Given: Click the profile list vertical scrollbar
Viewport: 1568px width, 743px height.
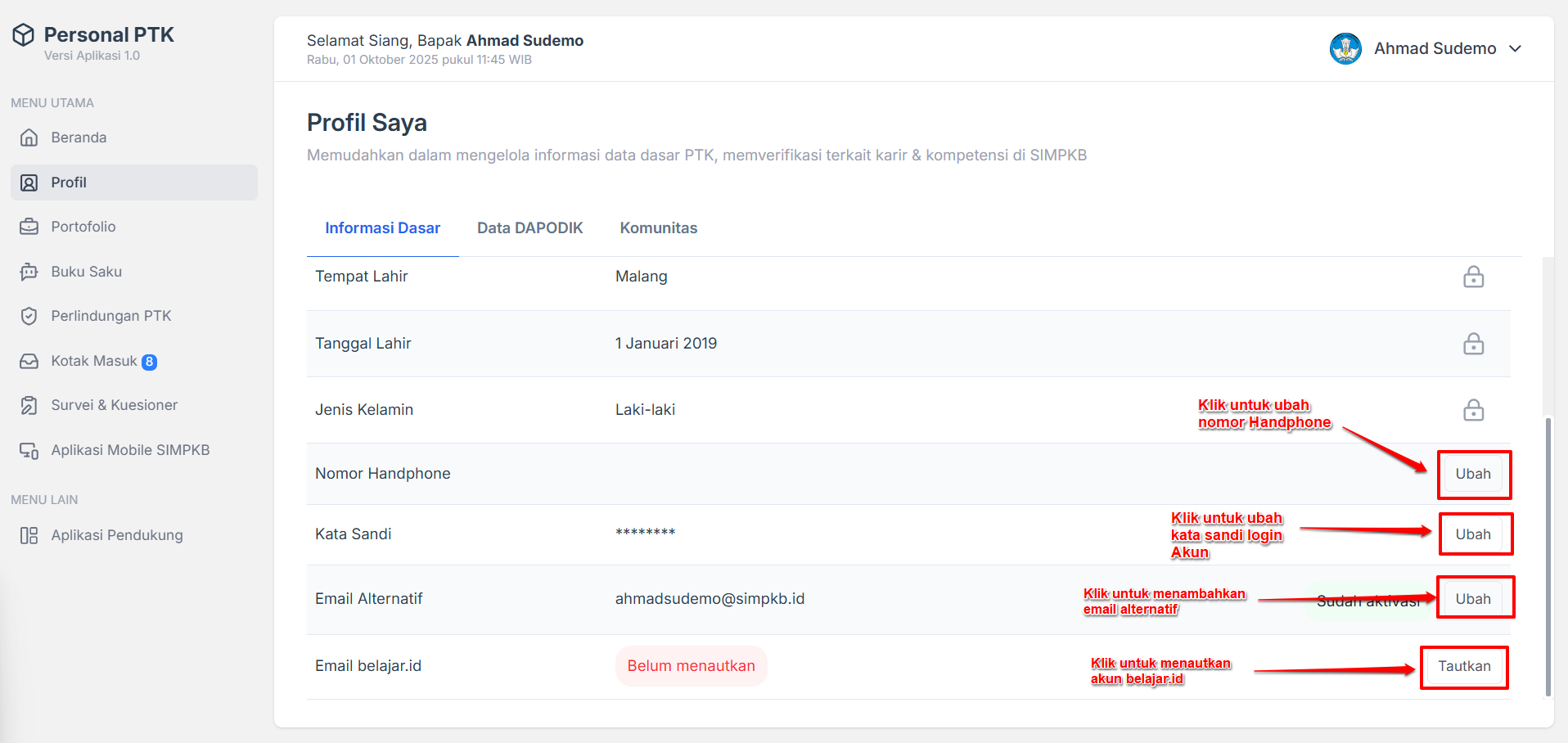Looking at the screenshot, I should point(1548,556).
